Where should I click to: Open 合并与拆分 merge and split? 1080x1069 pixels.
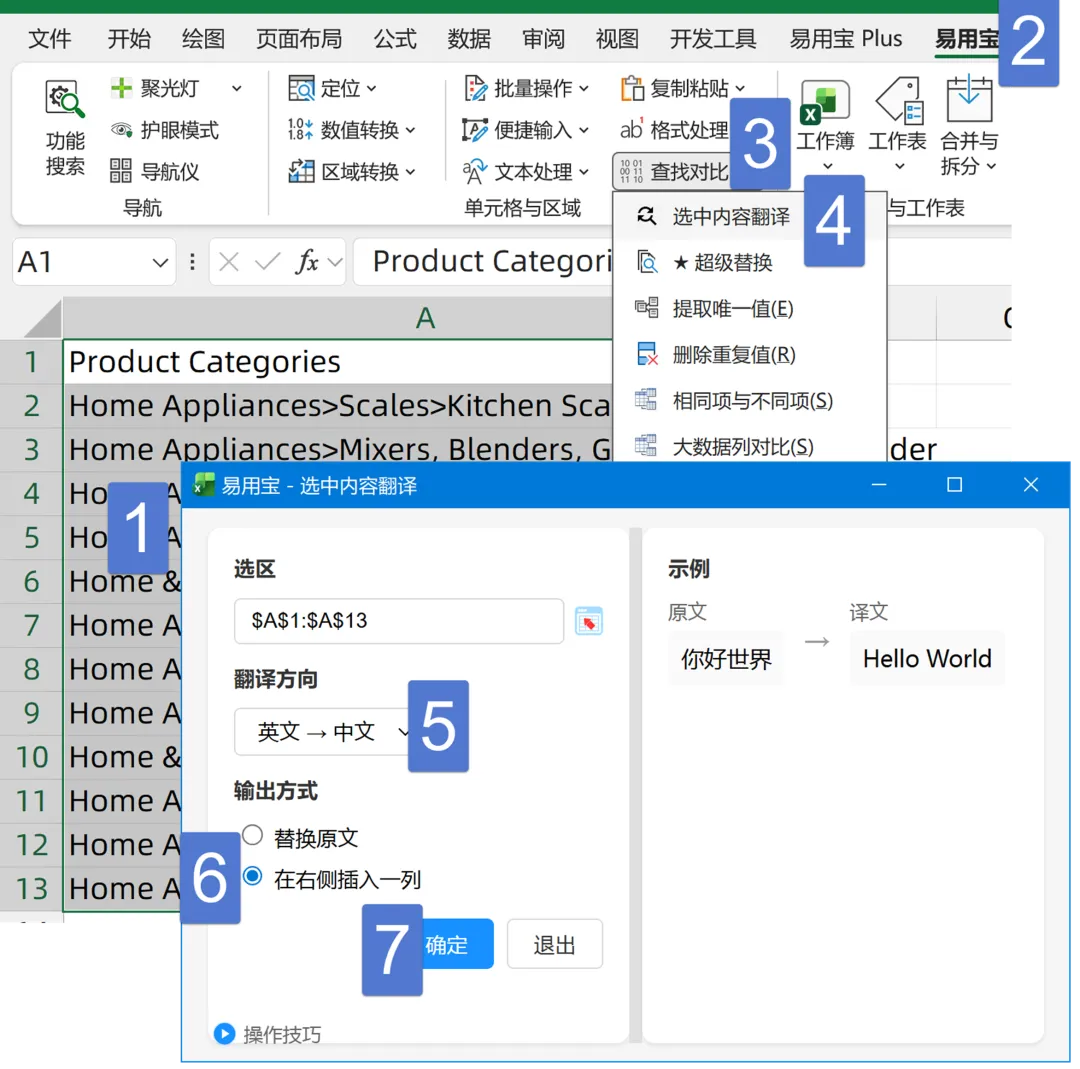point(968,125)
